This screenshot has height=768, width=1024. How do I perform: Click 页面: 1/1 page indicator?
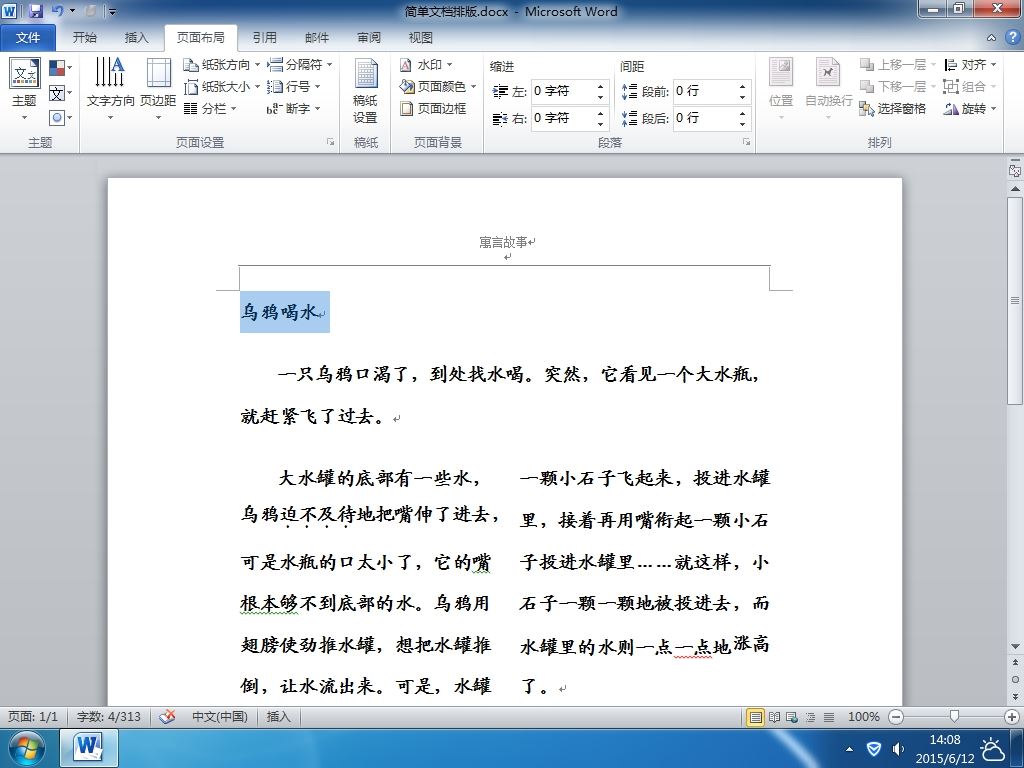pos(33,716)
